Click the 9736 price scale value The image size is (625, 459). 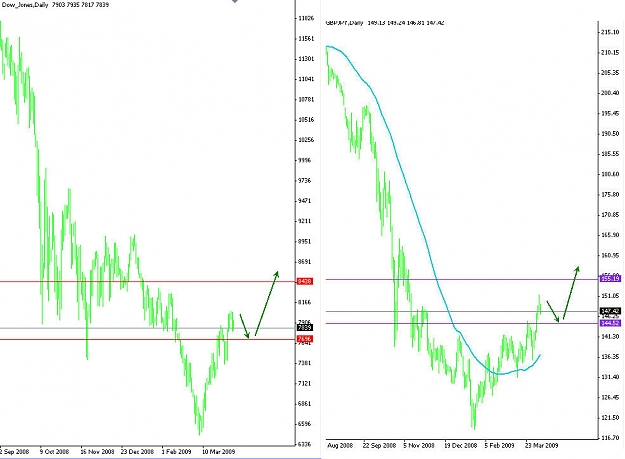pyautogui.click(x=306, y=180)
